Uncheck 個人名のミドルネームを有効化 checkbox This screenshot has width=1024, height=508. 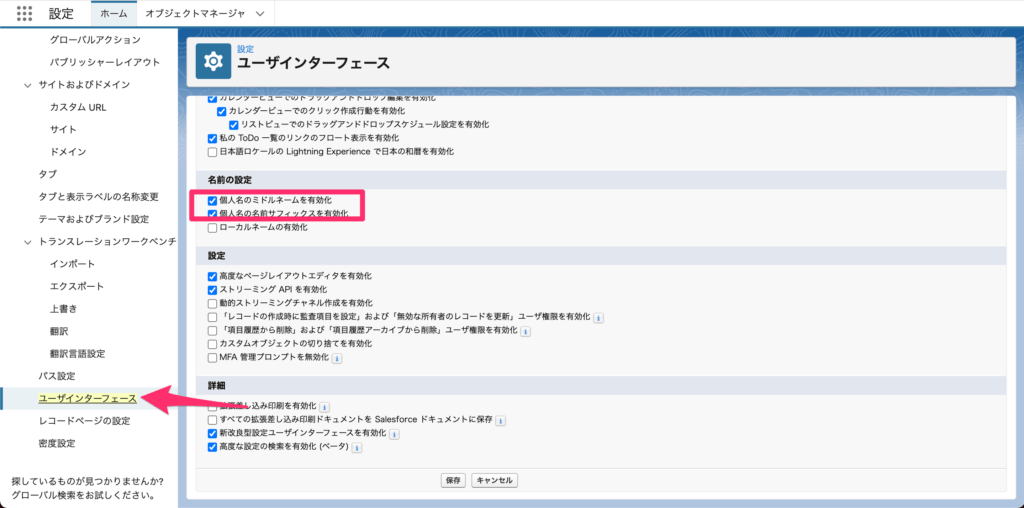(212, 200)
